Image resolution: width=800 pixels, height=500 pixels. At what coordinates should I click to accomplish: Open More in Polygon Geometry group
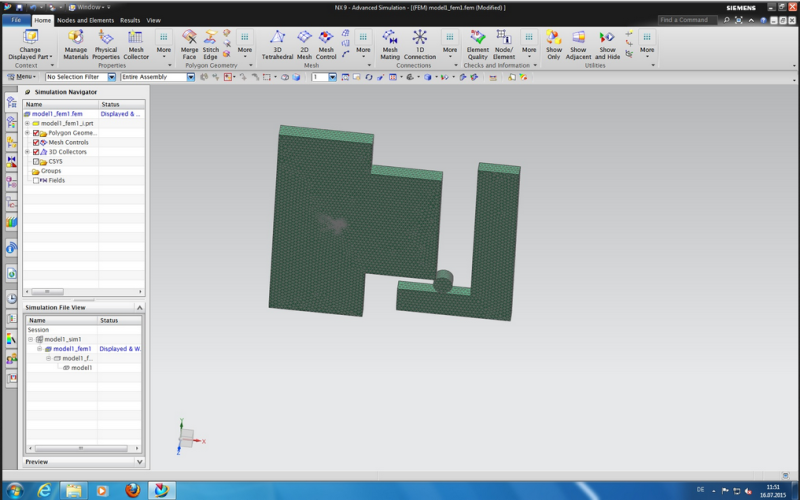pyautogui.click(x=245, y=44)
